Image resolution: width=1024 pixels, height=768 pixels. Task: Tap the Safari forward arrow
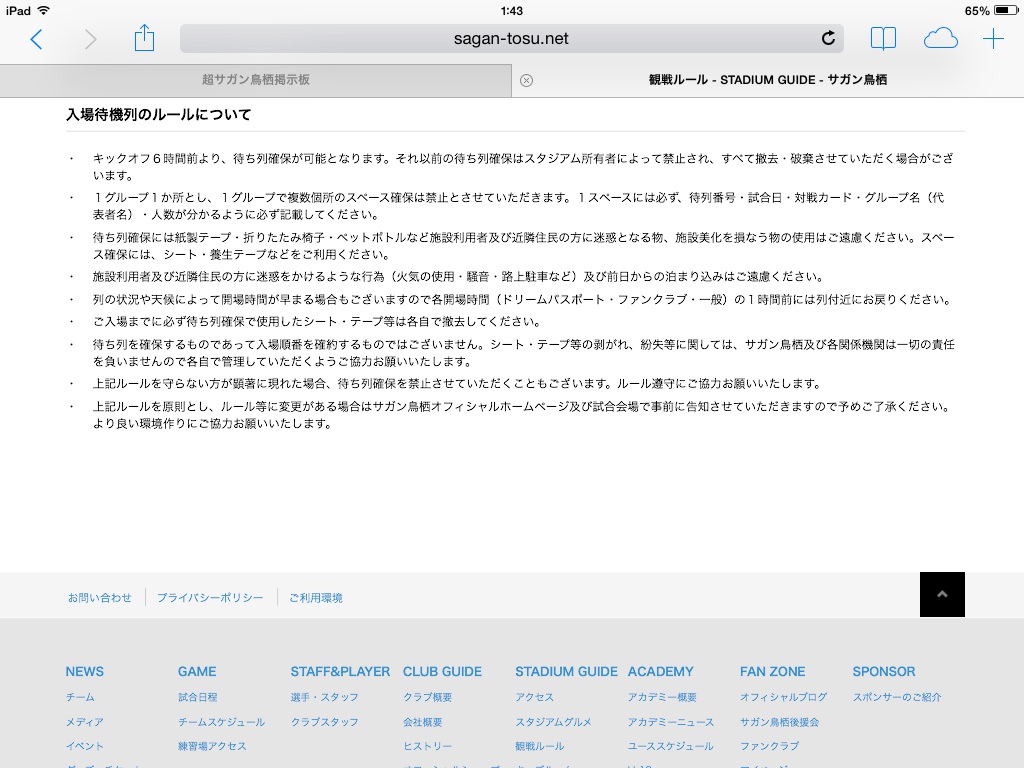[91, 39]
